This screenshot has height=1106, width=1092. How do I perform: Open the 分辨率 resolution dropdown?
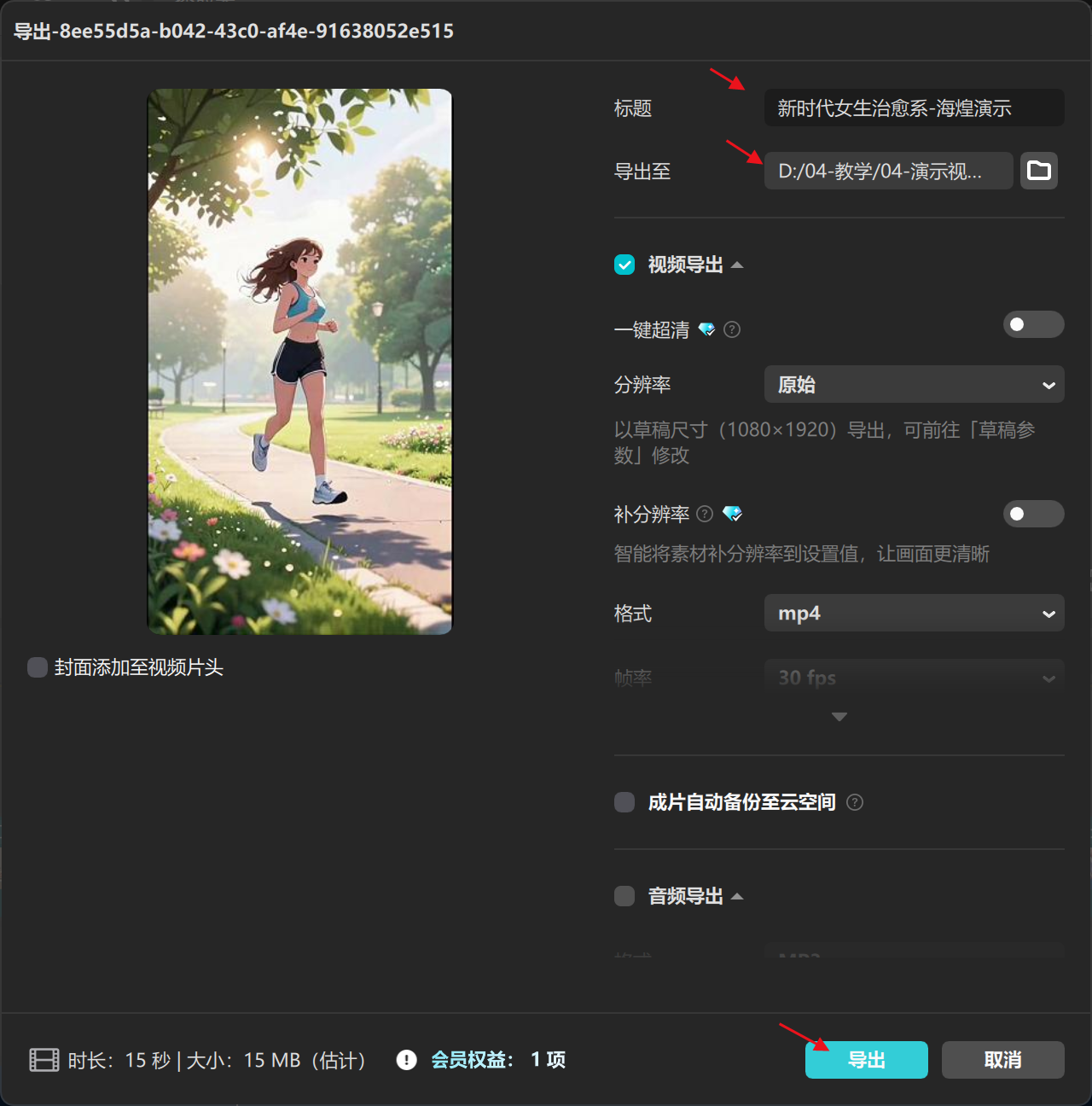click(x=914, y=384)
